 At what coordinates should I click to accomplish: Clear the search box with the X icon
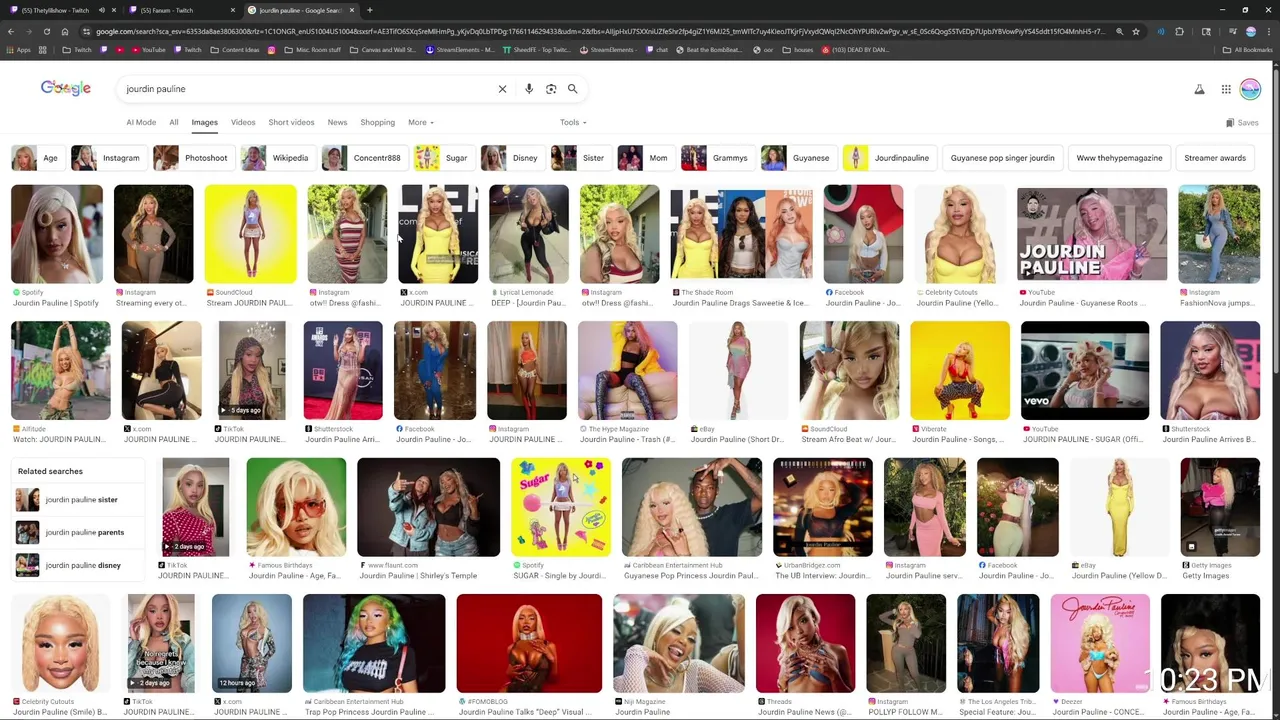click(502, 89)
